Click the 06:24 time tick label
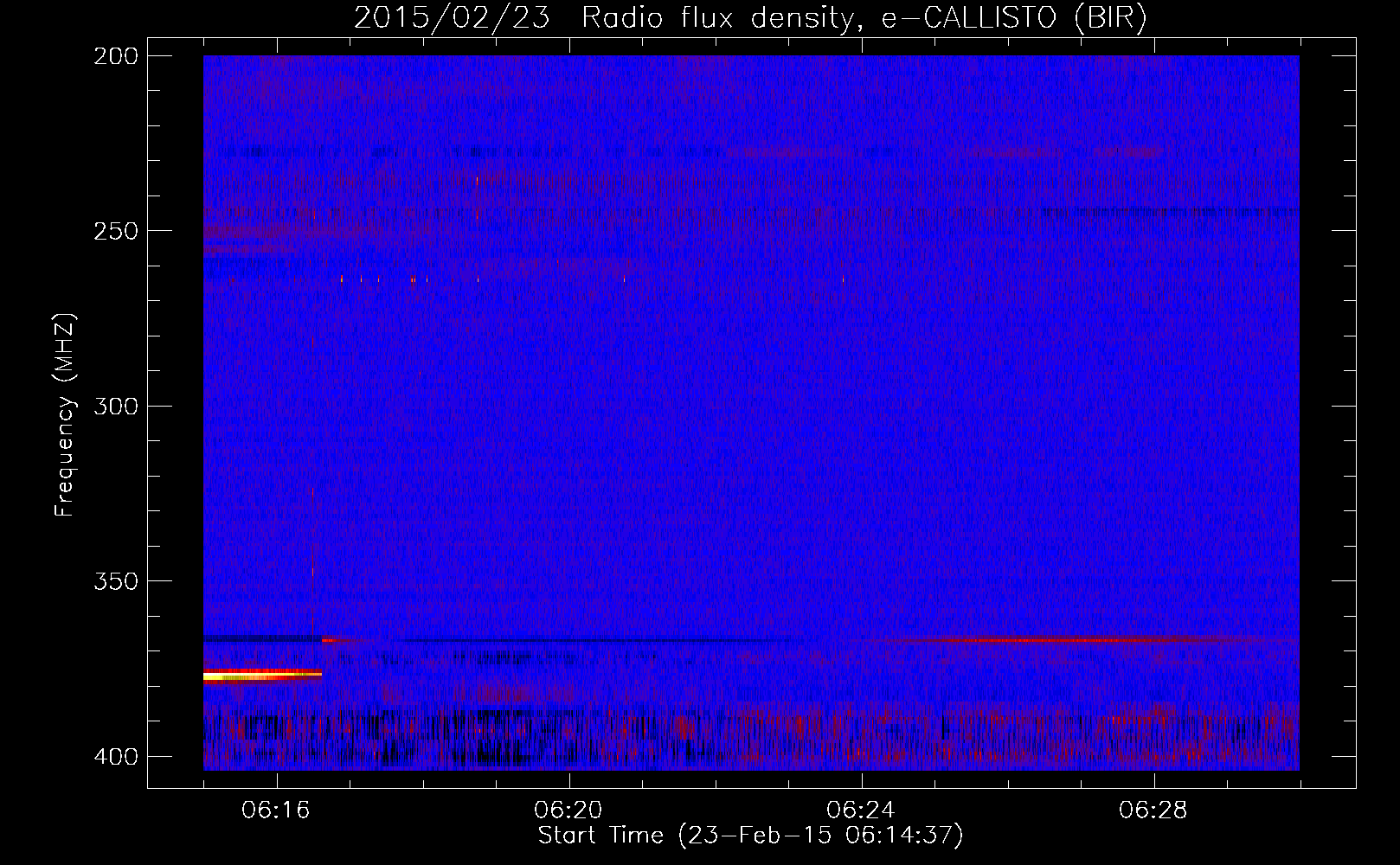 862,811
